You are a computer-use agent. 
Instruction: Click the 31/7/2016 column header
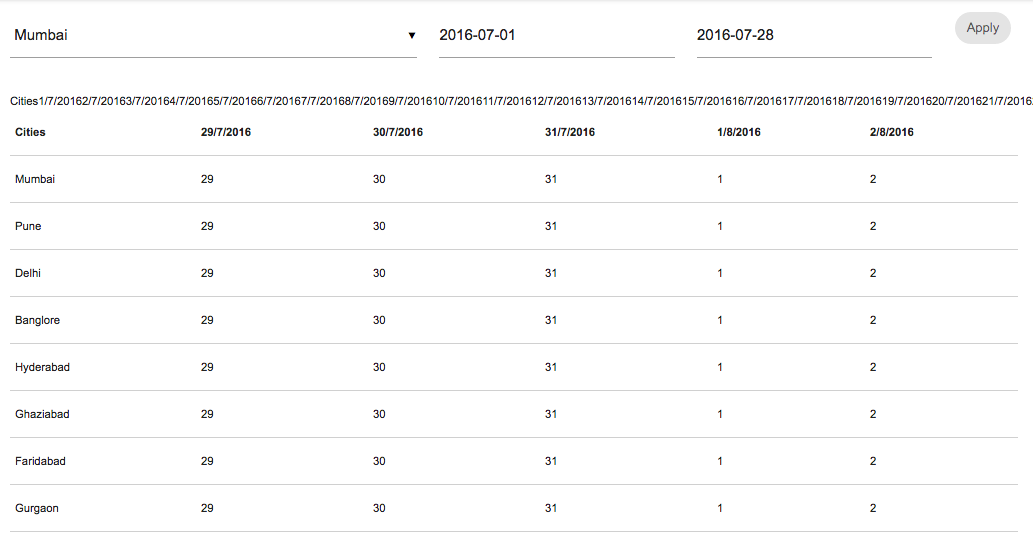click(x=570, y=132)
